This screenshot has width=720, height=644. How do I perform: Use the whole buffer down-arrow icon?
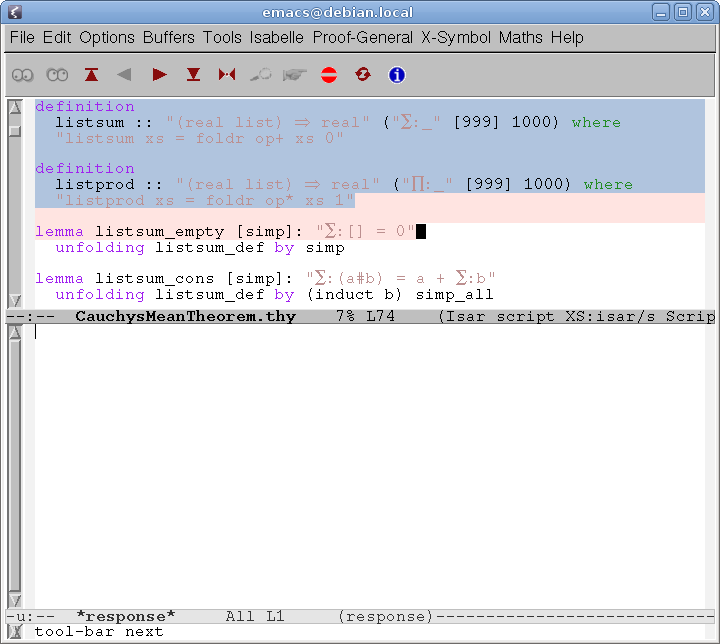click(x=193, y=75)
